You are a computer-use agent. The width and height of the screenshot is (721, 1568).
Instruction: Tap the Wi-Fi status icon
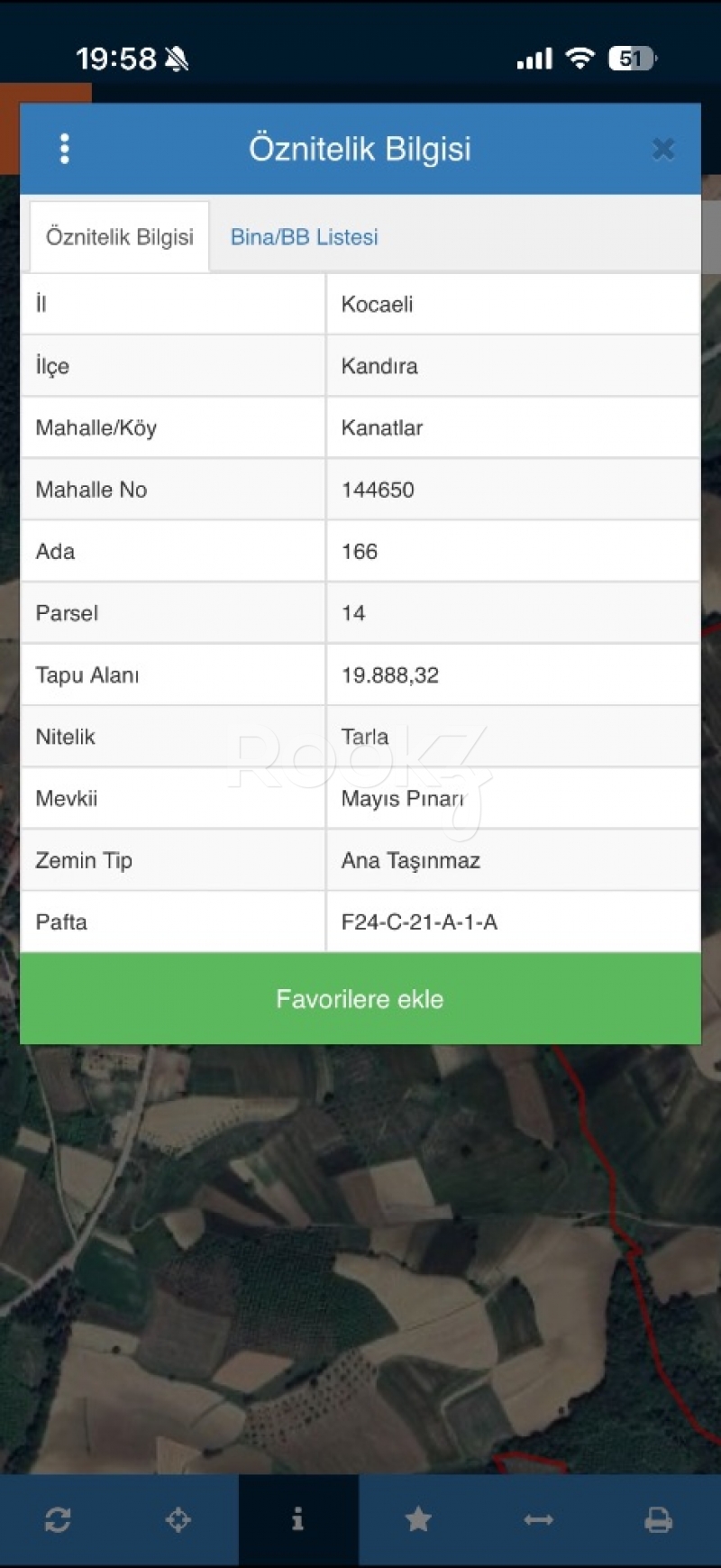(580, 59)
